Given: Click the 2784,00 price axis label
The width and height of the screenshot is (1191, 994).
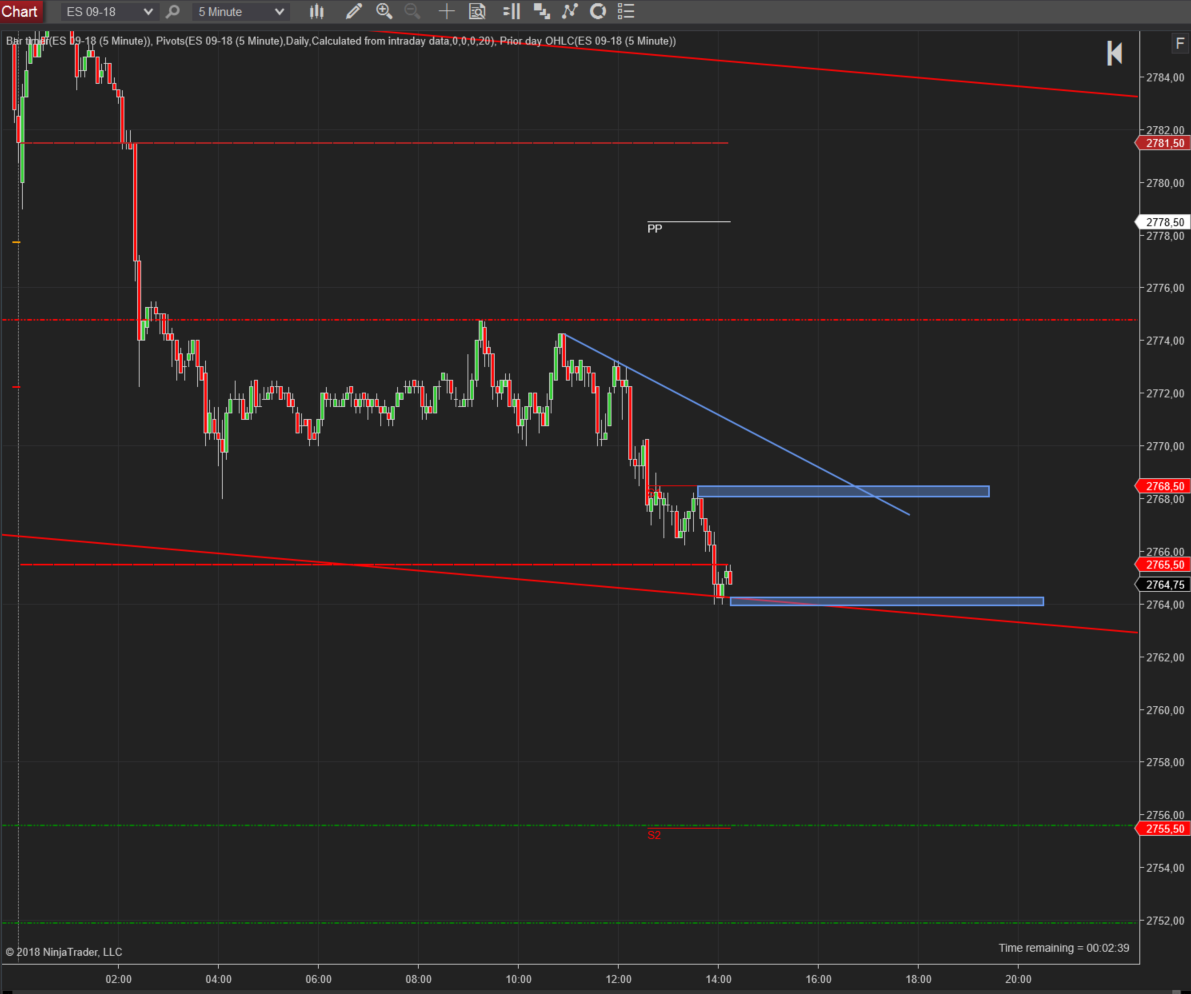Looking at the screenshot, I should [x=1165, y=77].
